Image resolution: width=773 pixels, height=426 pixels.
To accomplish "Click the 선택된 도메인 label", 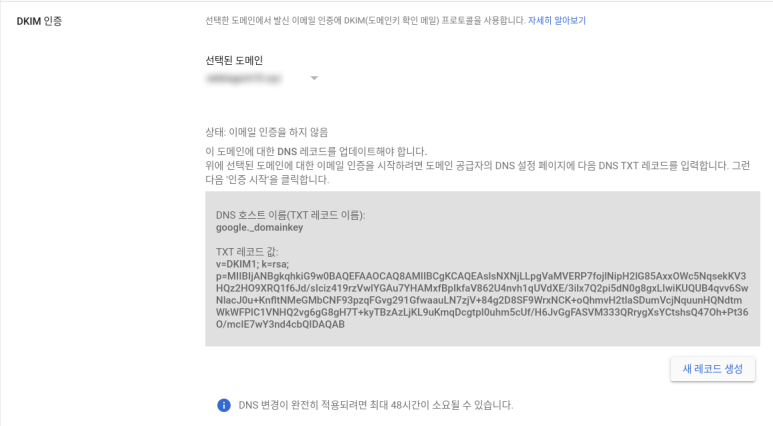I will pos(234,60).
